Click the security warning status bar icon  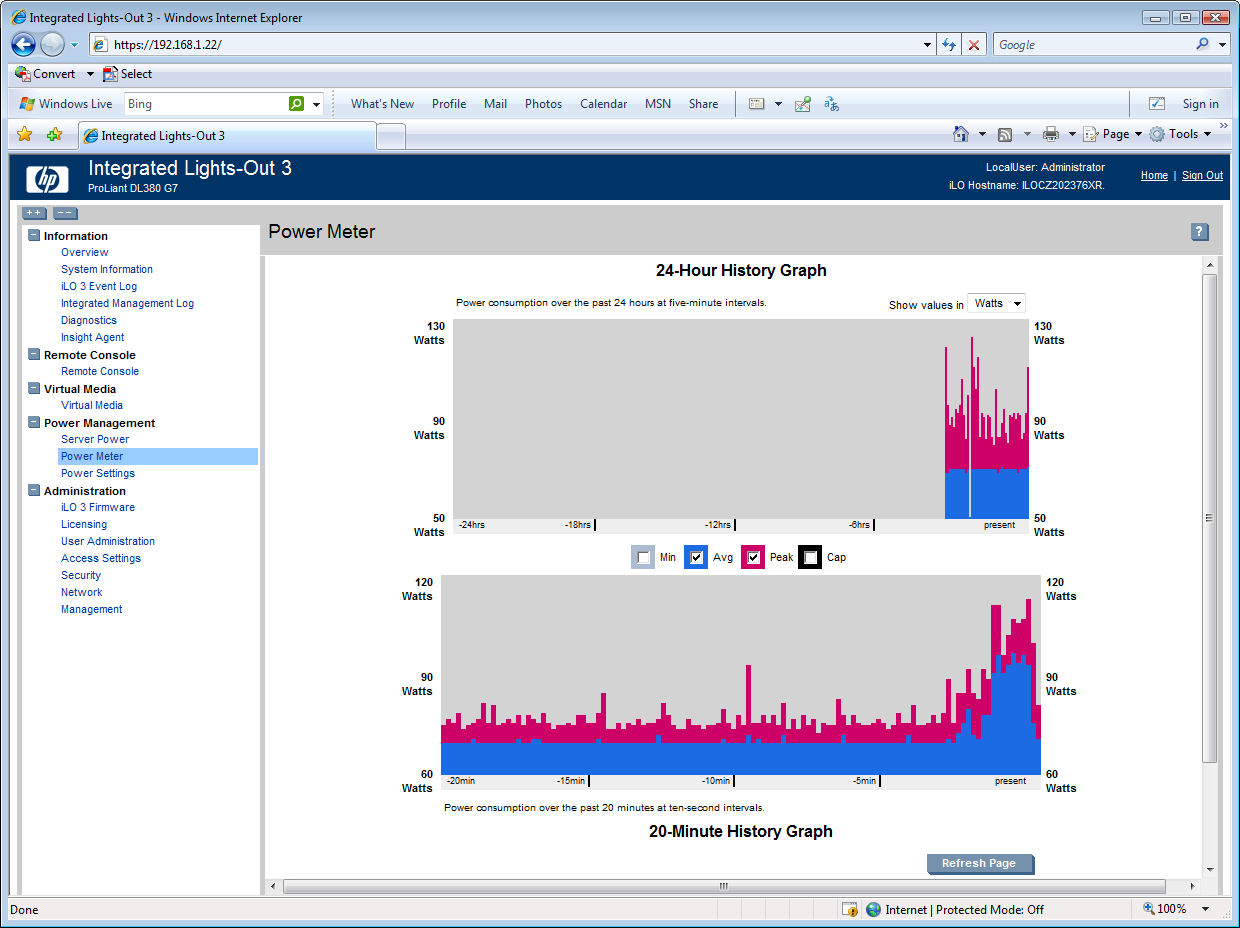point(849,909)
